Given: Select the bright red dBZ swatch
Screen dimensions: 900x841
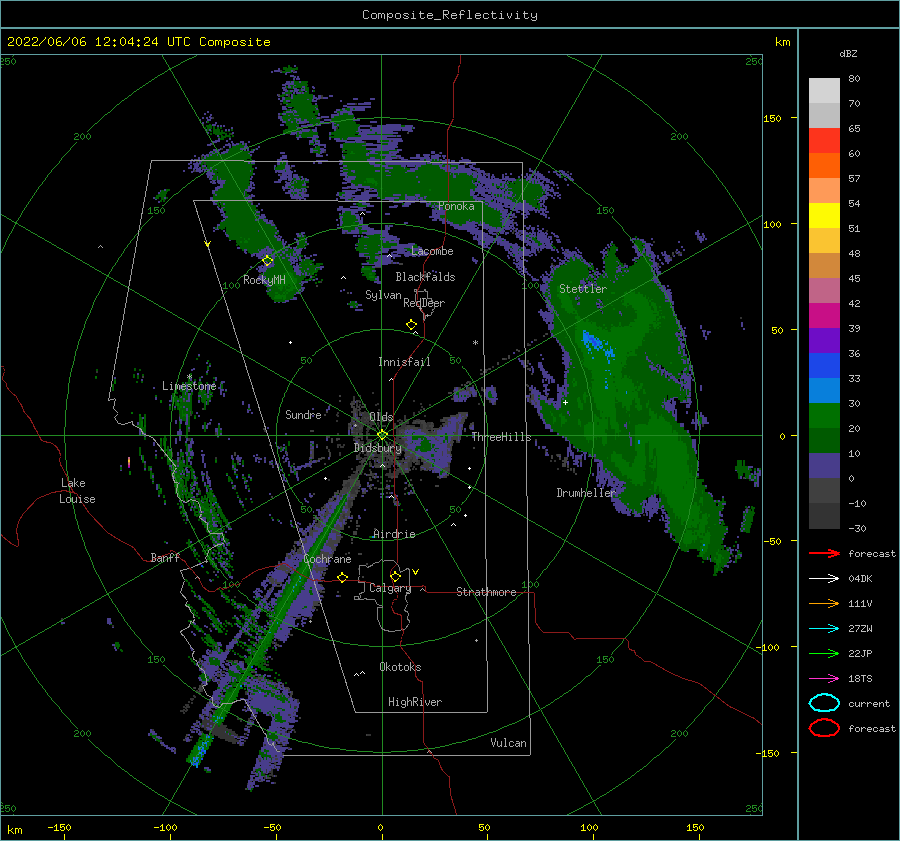Looking at the screenshot, I should tap(824, 141).
